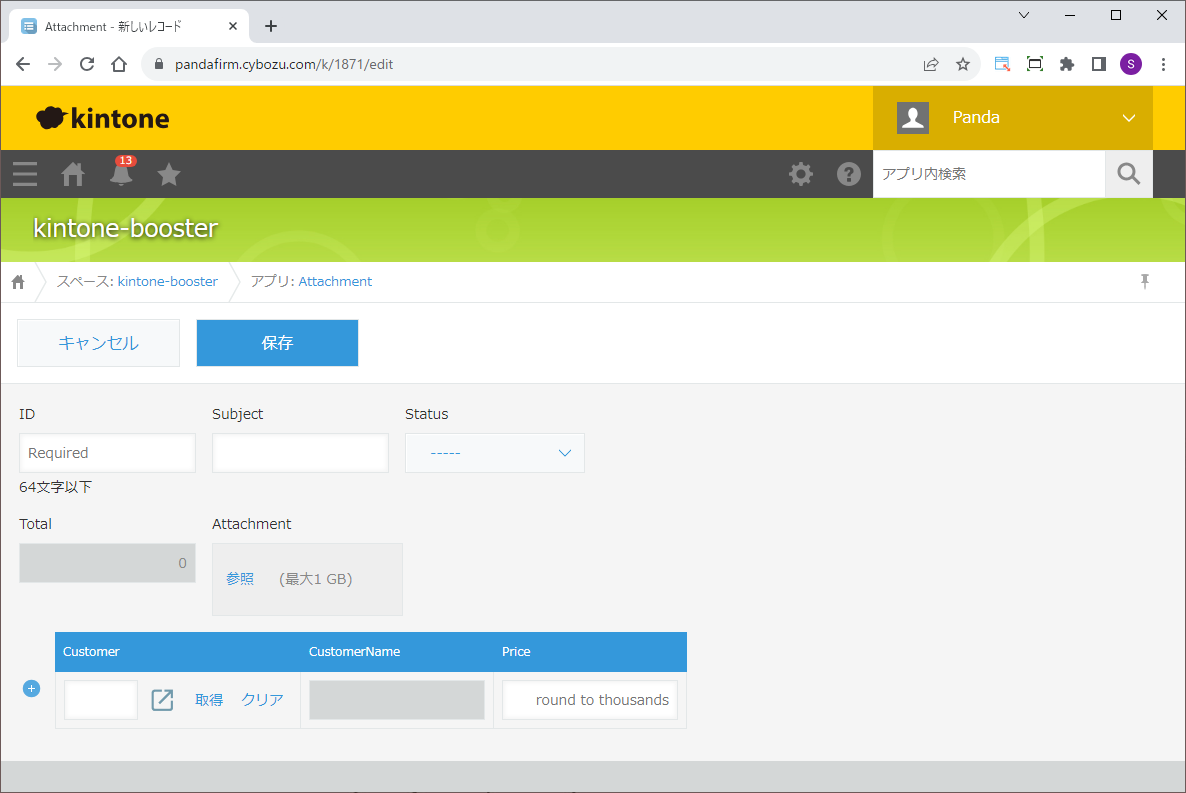Open the favorites star icon
This screenshot has height=793, width=1186.
coord(169,175)
